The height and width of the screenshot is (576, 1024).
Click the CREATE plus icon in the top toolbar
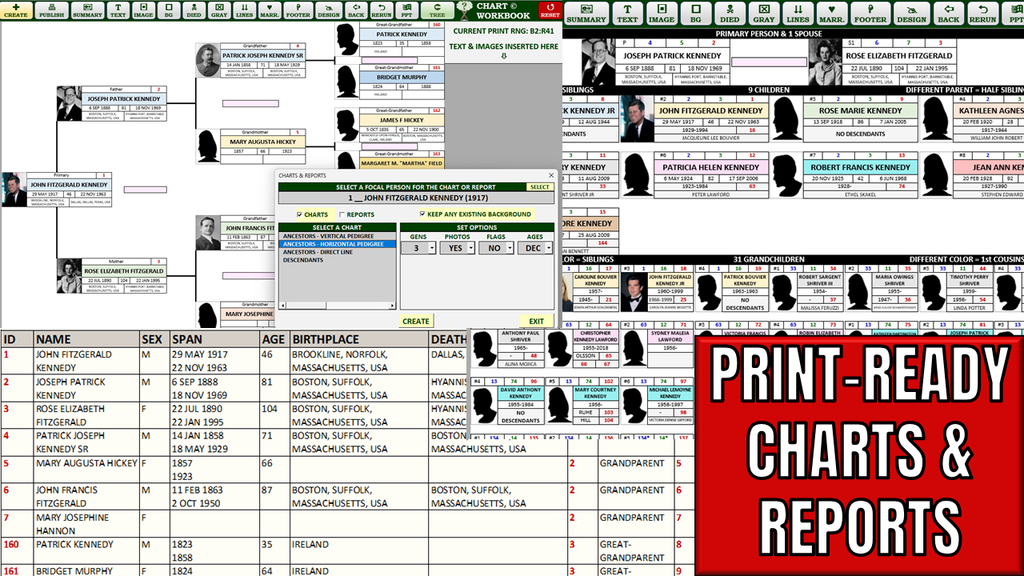coord(17,10)
